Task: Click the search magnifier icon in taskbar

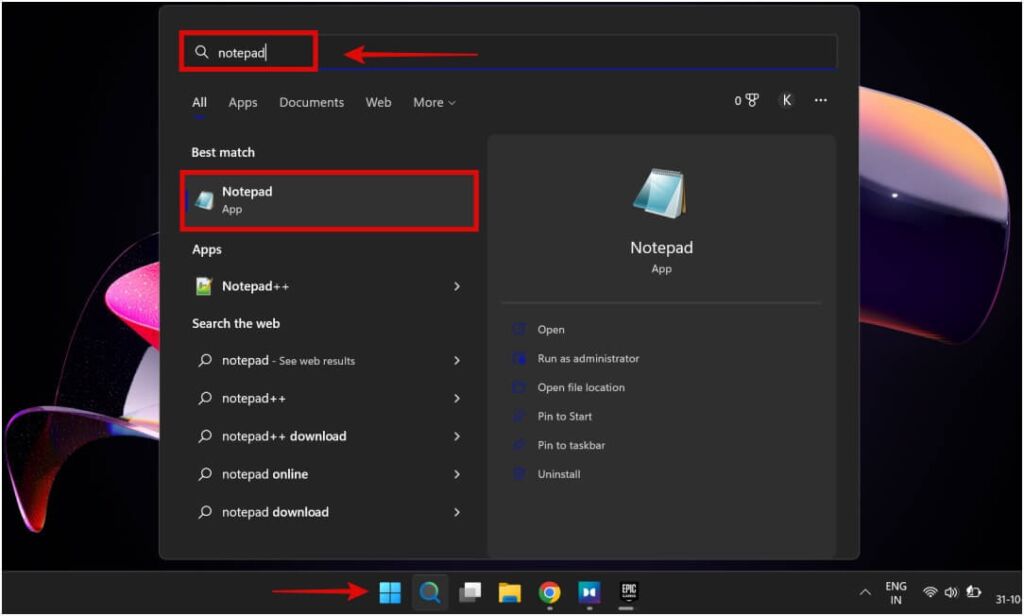Action: point(430,592)
